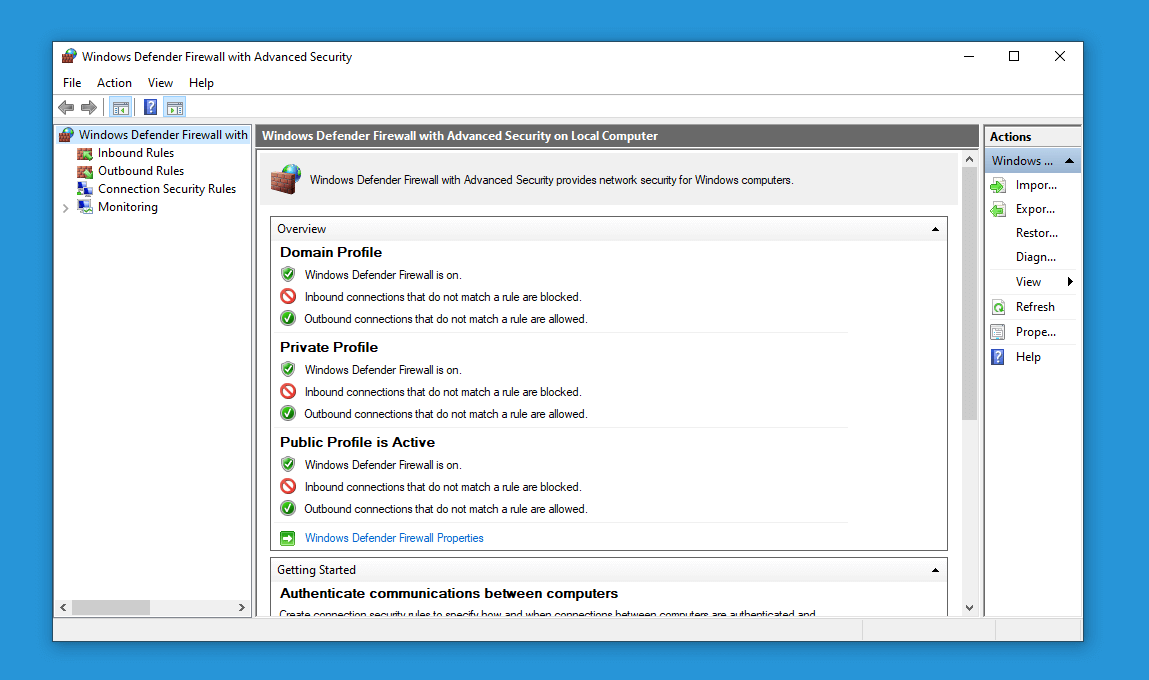Collapse the Overview section
The width and height of the screenshot is (1149, 680).
[935, 229]
